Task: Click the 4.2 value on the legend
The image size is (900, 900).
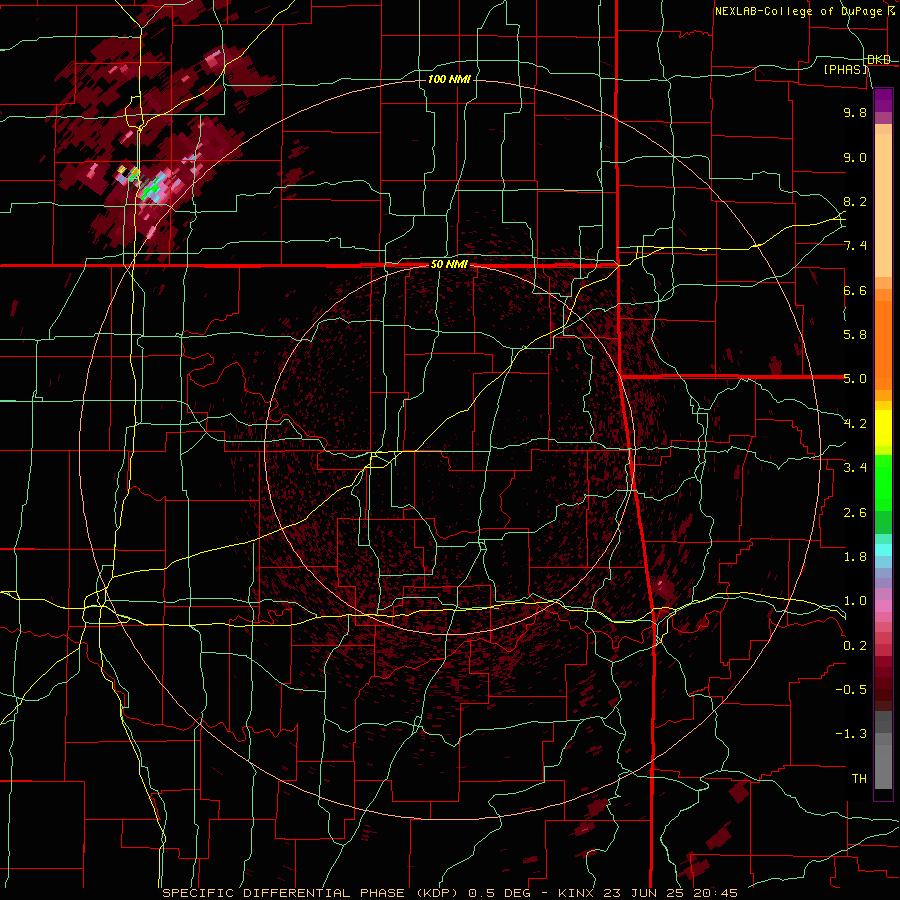Action: (x=855, y=424)
